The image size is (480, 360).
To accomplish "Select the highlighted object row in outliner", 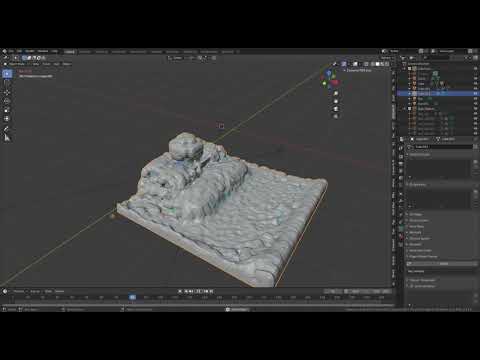I will coord(438,94).
